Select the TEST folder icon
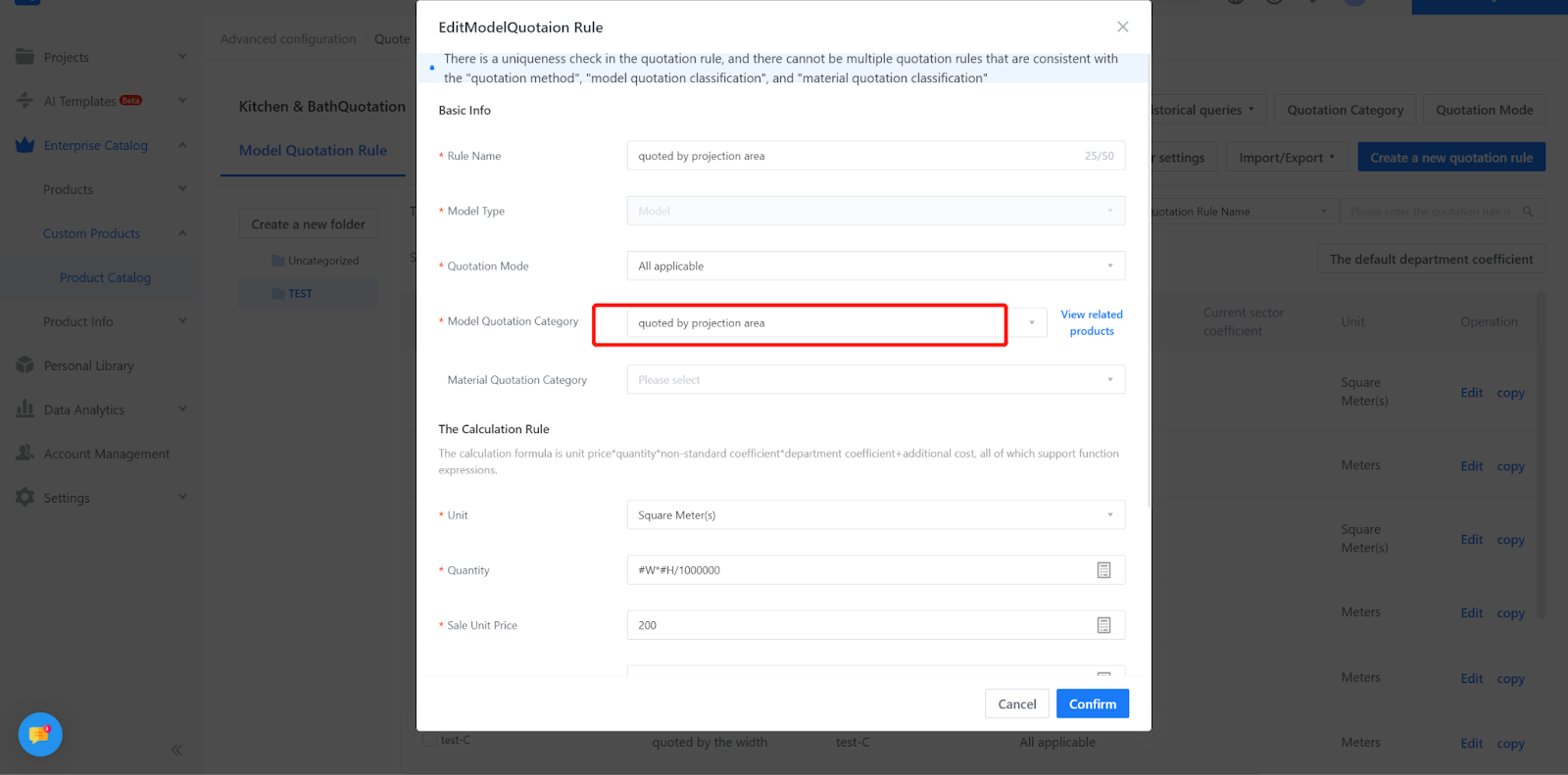The width and height of the screenshot is (1568, 775). 278,294
